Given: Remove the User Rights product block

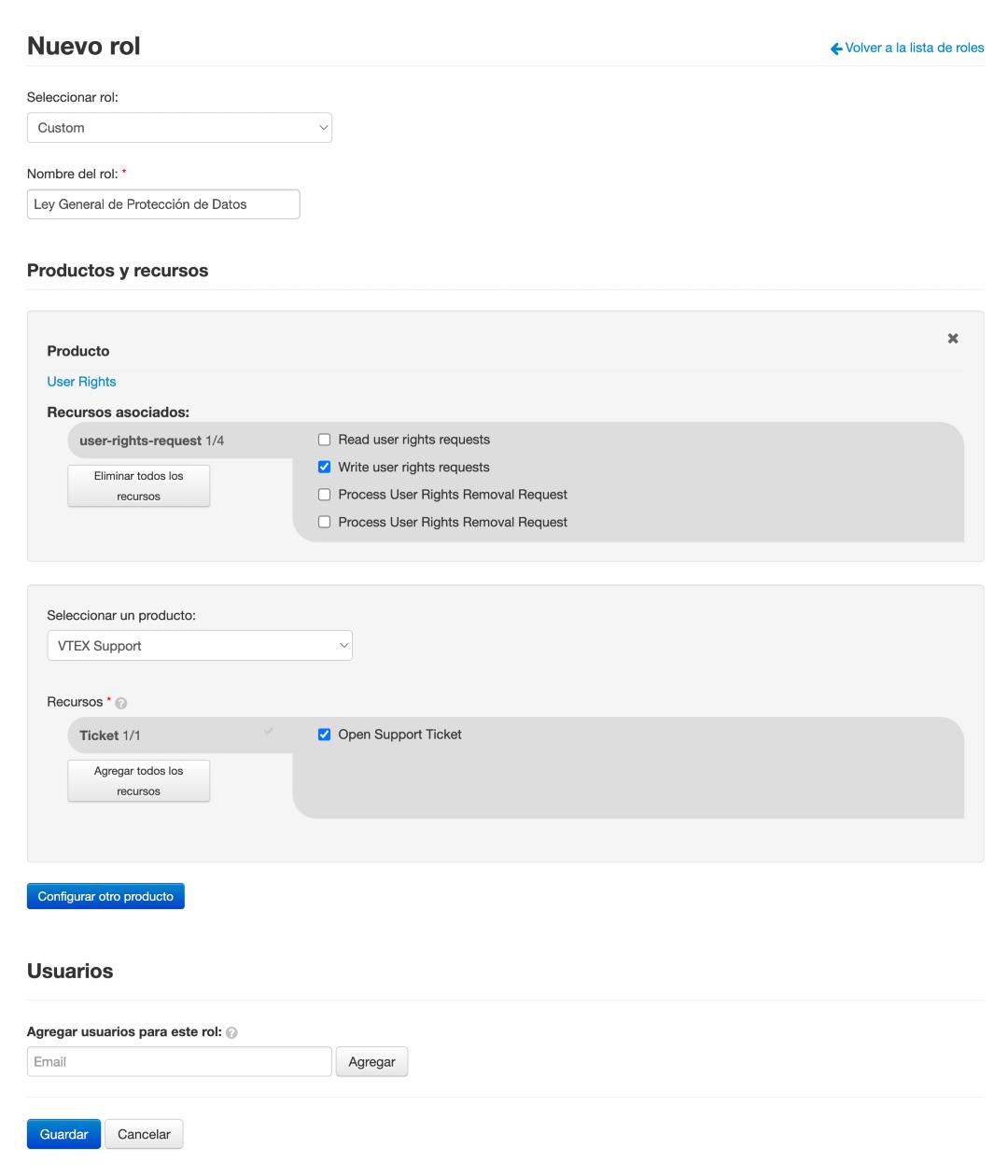Looking at the screenshot, I should click(x=953, y=339).
